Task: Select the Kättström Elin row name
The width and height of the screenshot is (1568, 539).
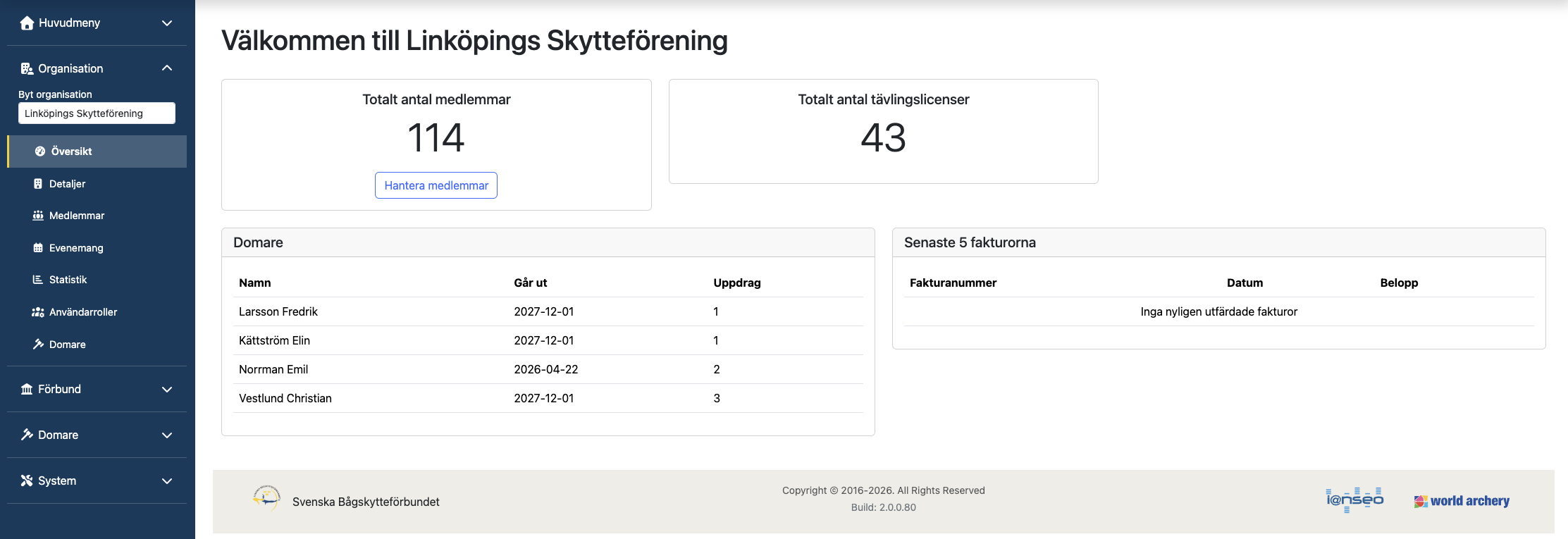Action: coord(274,340)
